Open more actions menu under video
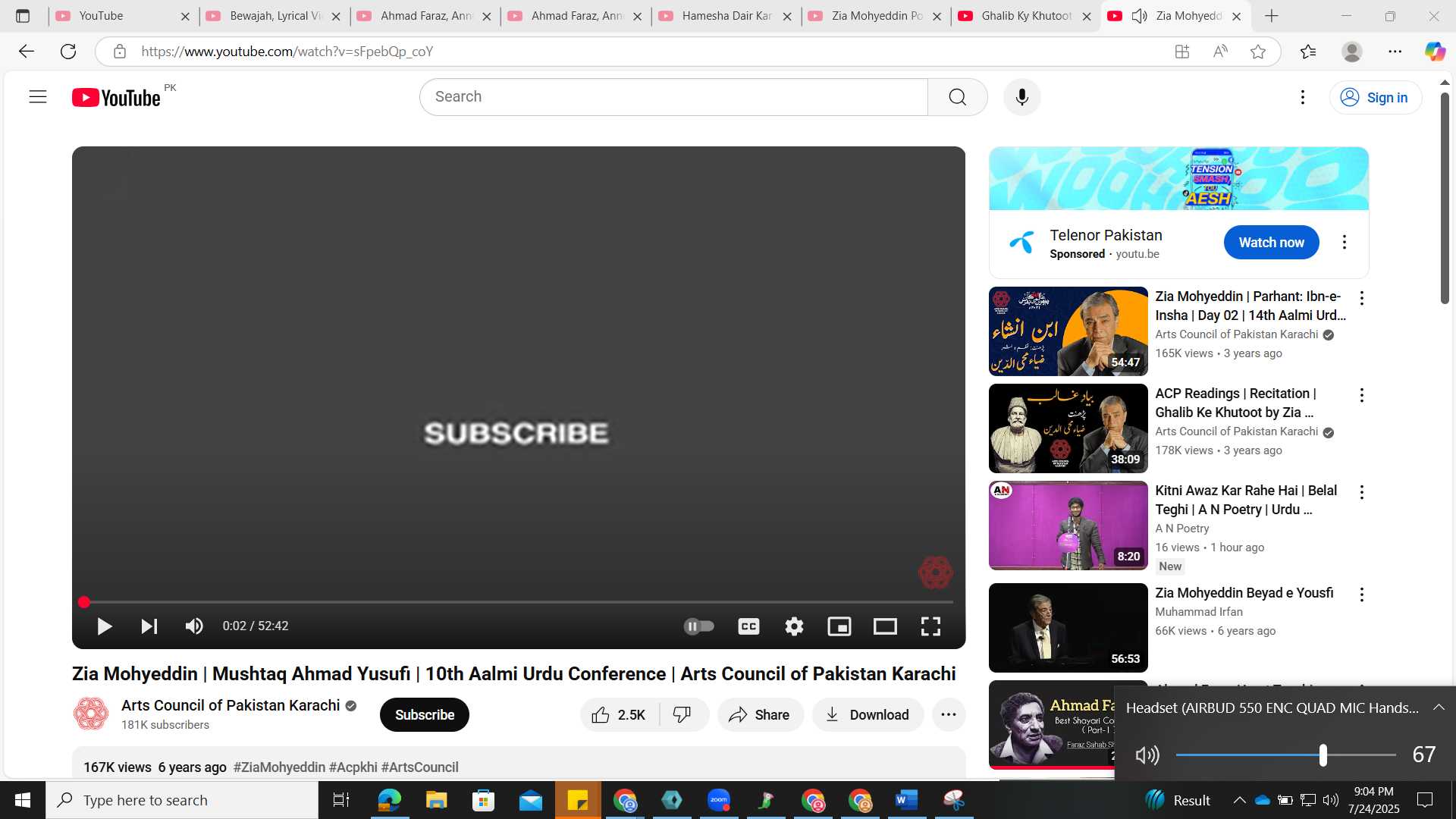This screenshot has height=819, width=1456. [x=949, y=715]
